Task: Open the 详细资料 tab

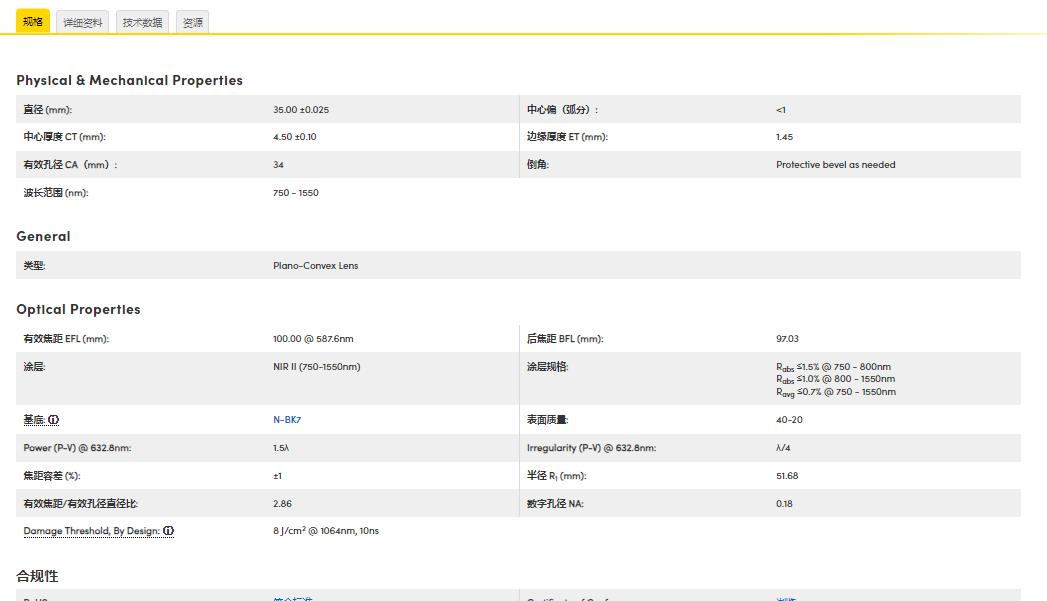Action: [83, 23]
